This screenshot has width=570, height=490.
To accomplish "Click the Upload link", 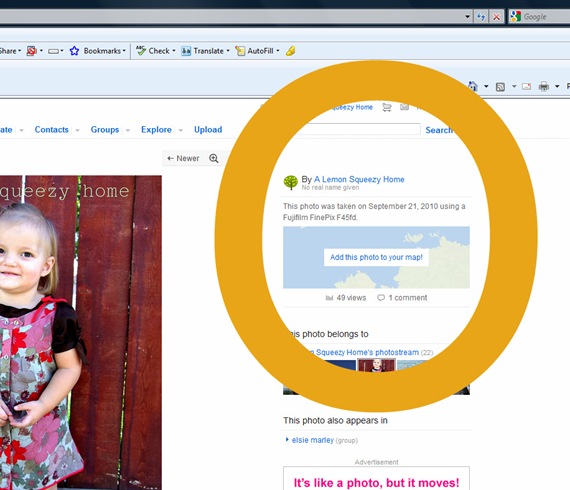I will click(208, 130).
